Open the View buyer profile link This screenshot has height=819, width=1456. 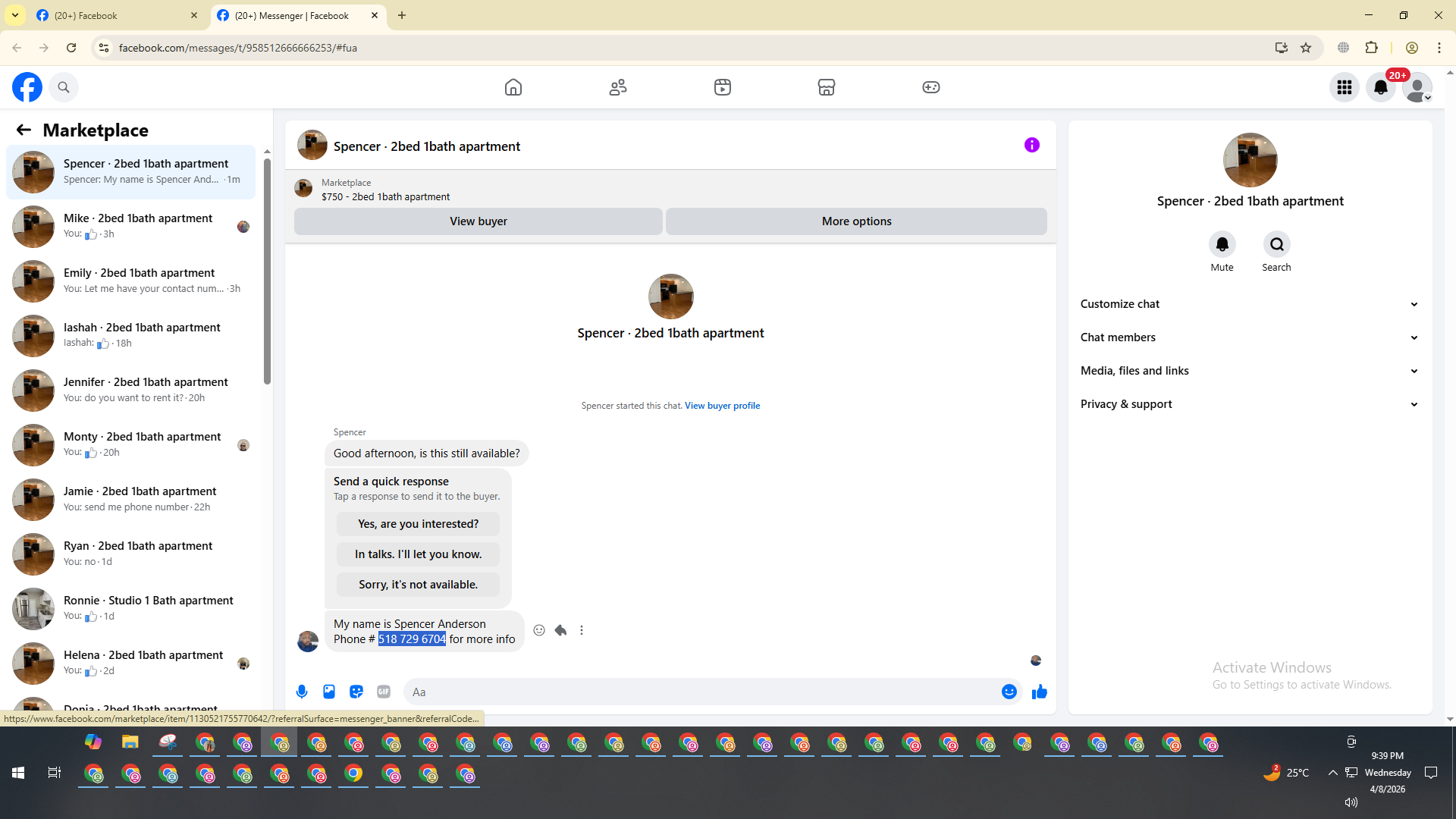(x=722, y=406)
